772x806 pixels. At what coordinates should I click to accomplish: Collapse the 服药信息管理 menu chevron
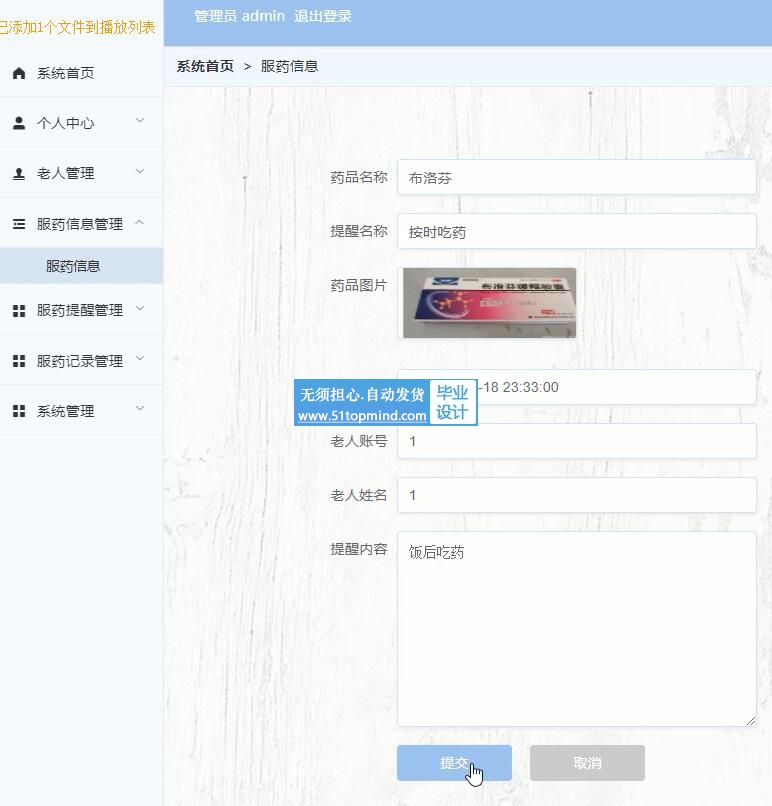(140, 223)
